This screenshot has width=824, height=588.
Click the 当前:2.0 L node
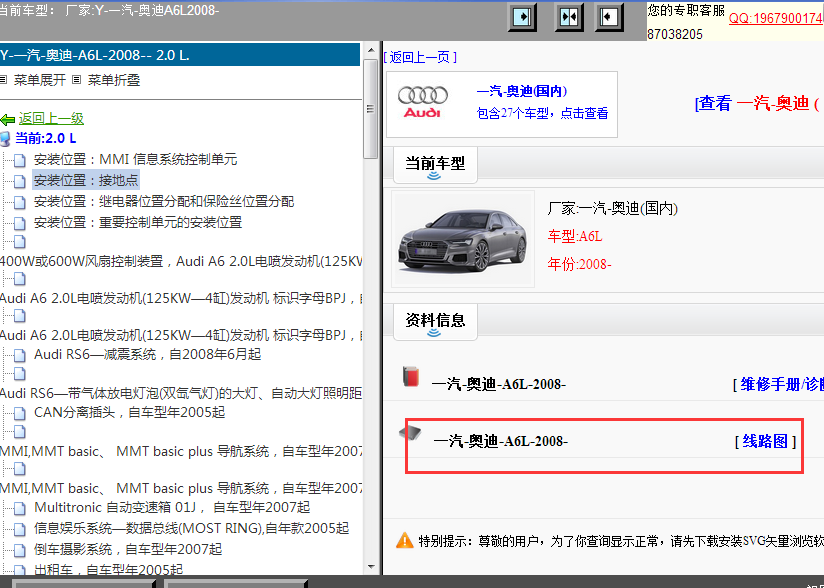[46, 139]
